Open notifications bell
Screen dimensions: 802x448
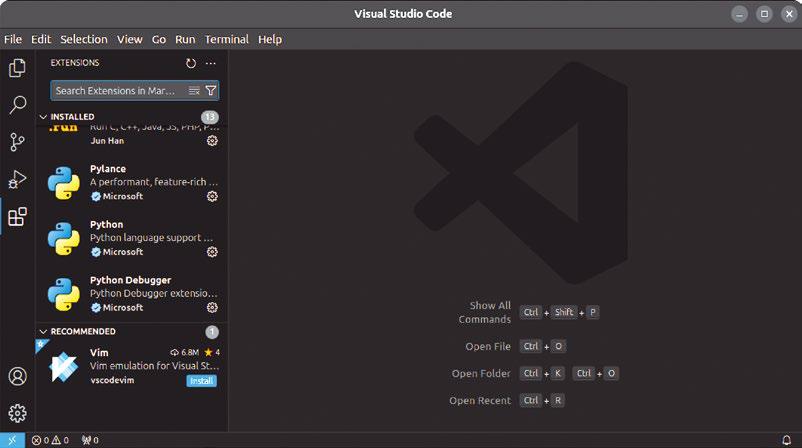787,440
